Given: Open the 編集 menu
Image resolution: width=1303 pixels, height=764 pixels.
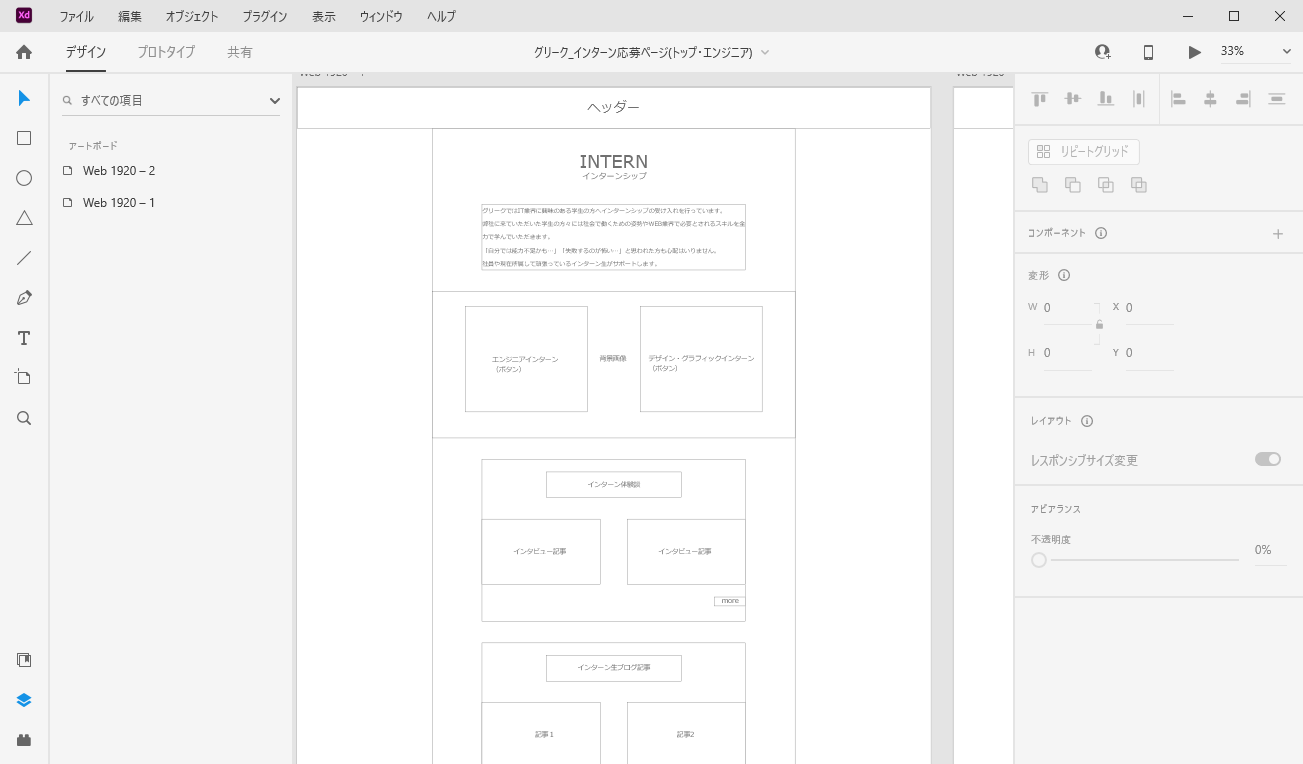Looking at the screenshot, I should point(130,16).
